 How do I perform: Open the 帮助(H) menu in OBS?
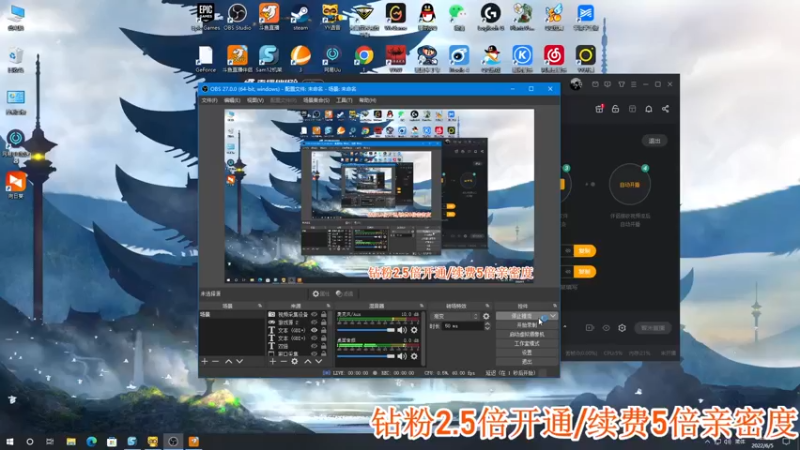tap(367, 101)
